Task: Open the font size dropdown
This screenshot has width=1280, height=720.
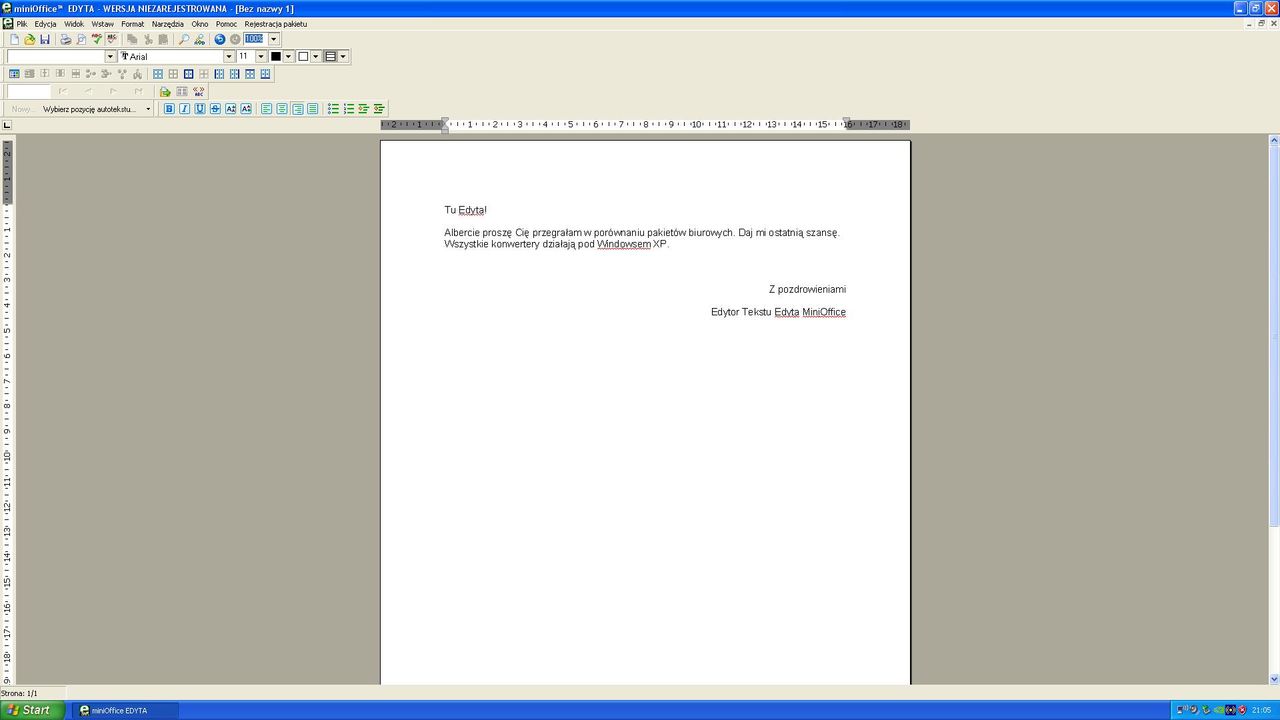Action: [x=261, y=57]
